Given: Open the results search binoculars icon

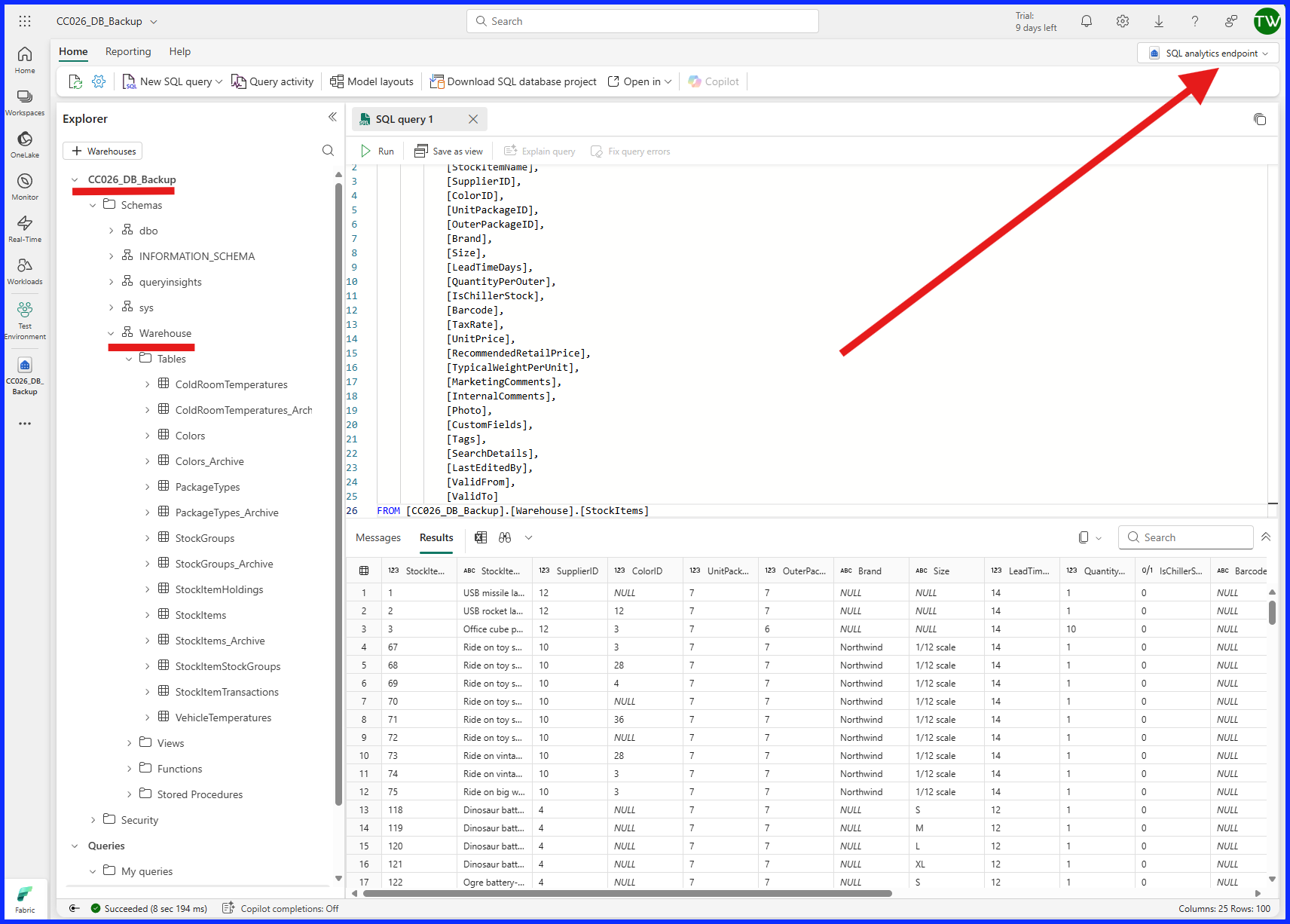Looking at the screenshot, I should point(505,537).
